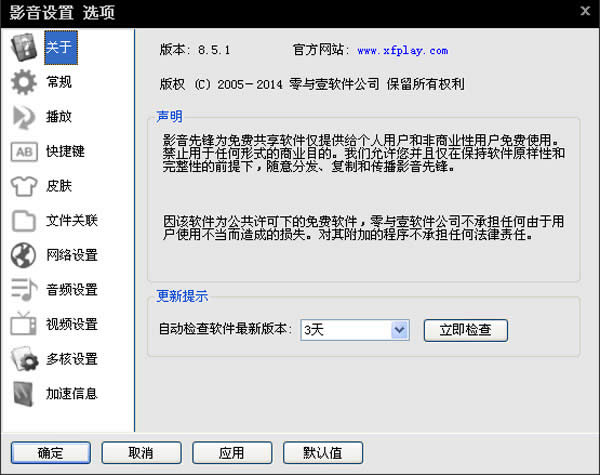Open the www.xfplay.com website link
600x475 pixels.
click(402, 50)
